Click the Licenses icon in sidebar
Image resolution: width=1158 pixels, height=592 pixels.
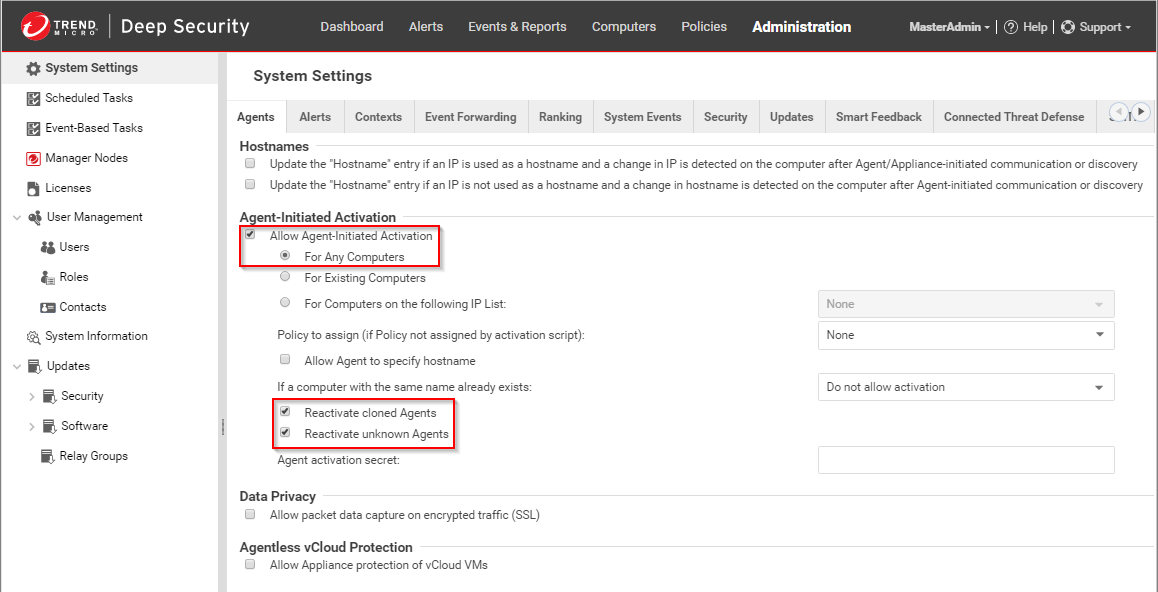click(x=33, y=188)
